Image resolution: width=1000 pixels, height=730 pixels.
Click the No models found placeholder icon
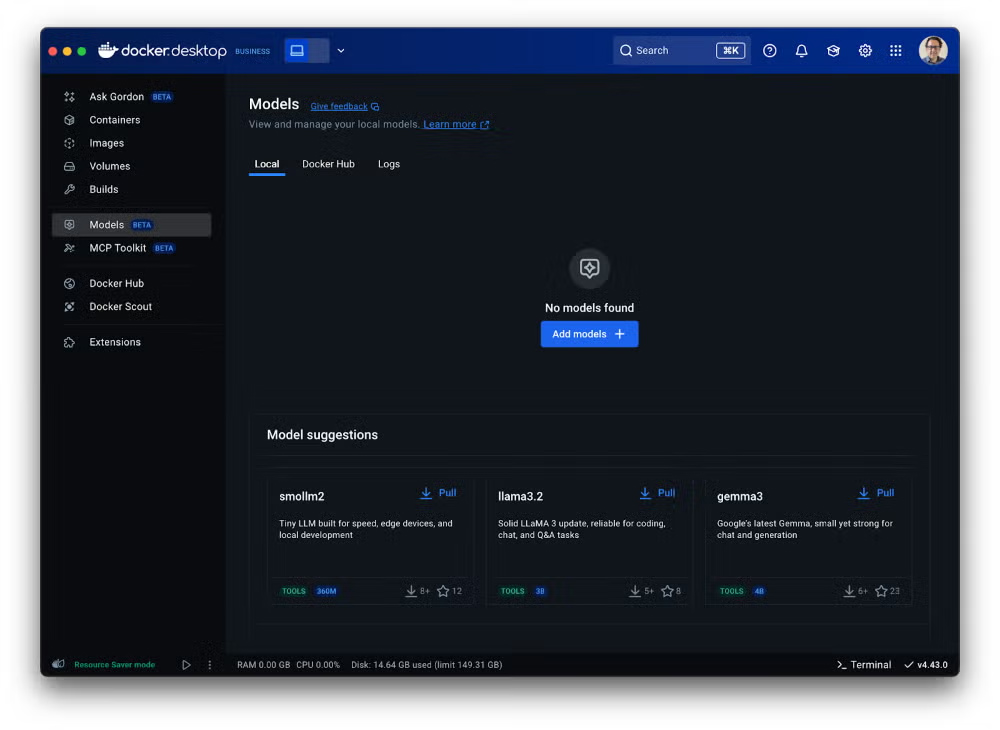589,268
